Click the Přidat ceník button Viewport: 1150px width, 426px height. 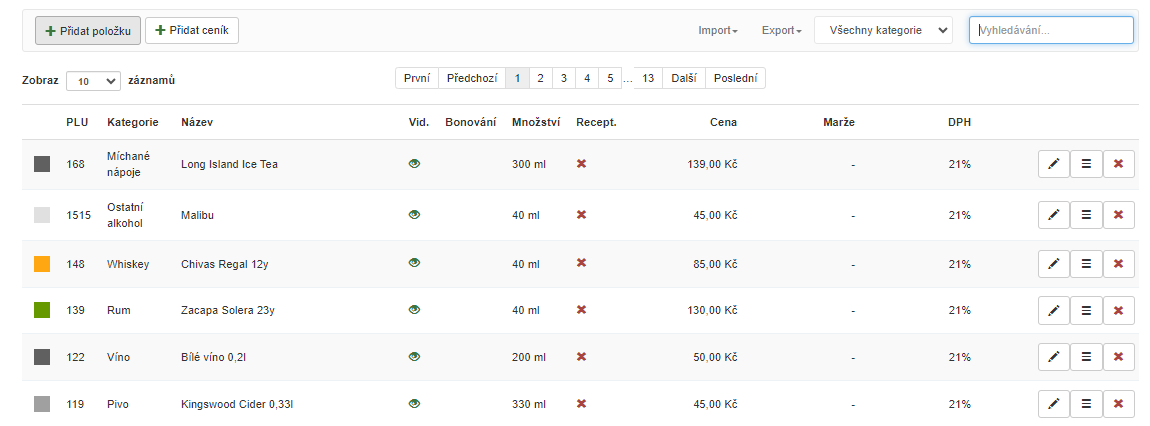pos(192,31)
